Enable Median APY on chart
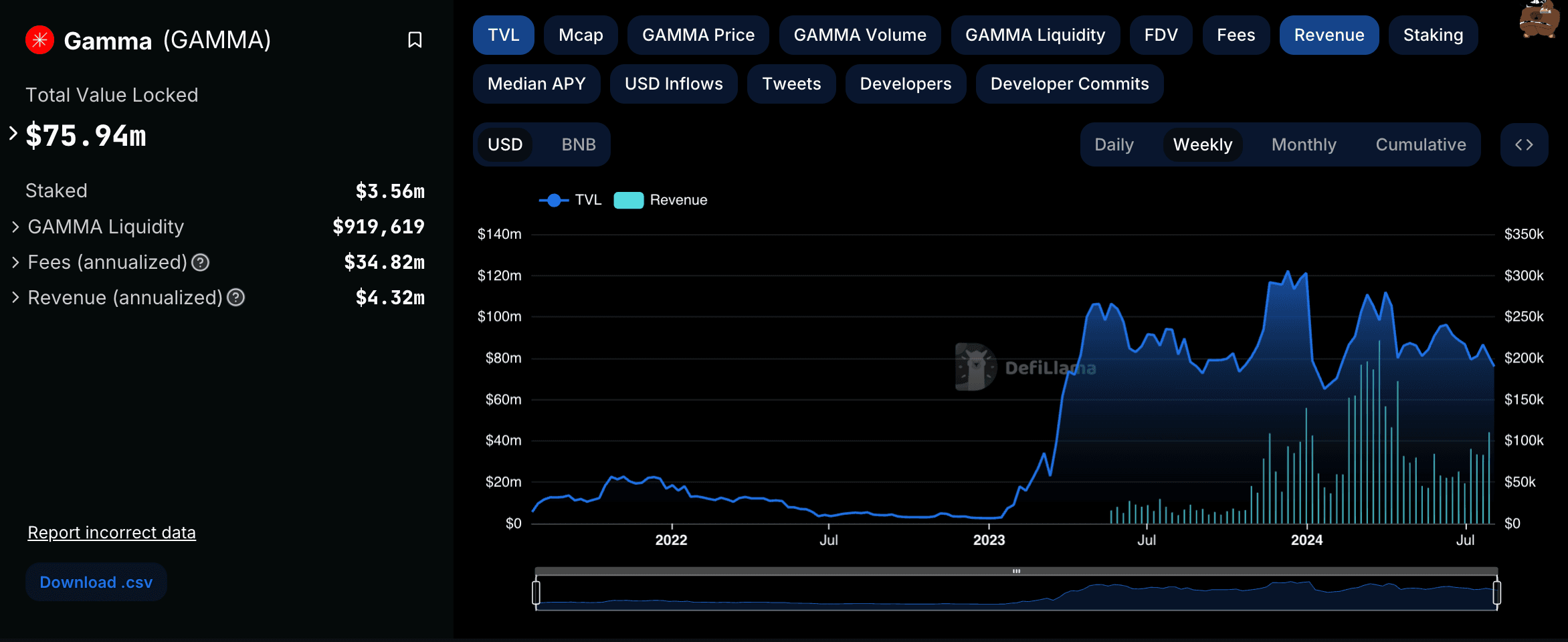 tap(536, 84)
